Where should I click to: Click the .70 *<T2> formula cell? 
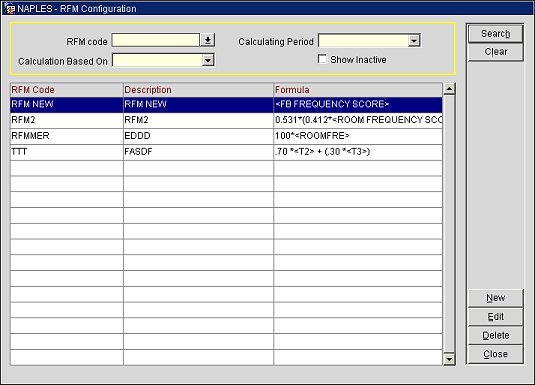click(x=358, y=152)
